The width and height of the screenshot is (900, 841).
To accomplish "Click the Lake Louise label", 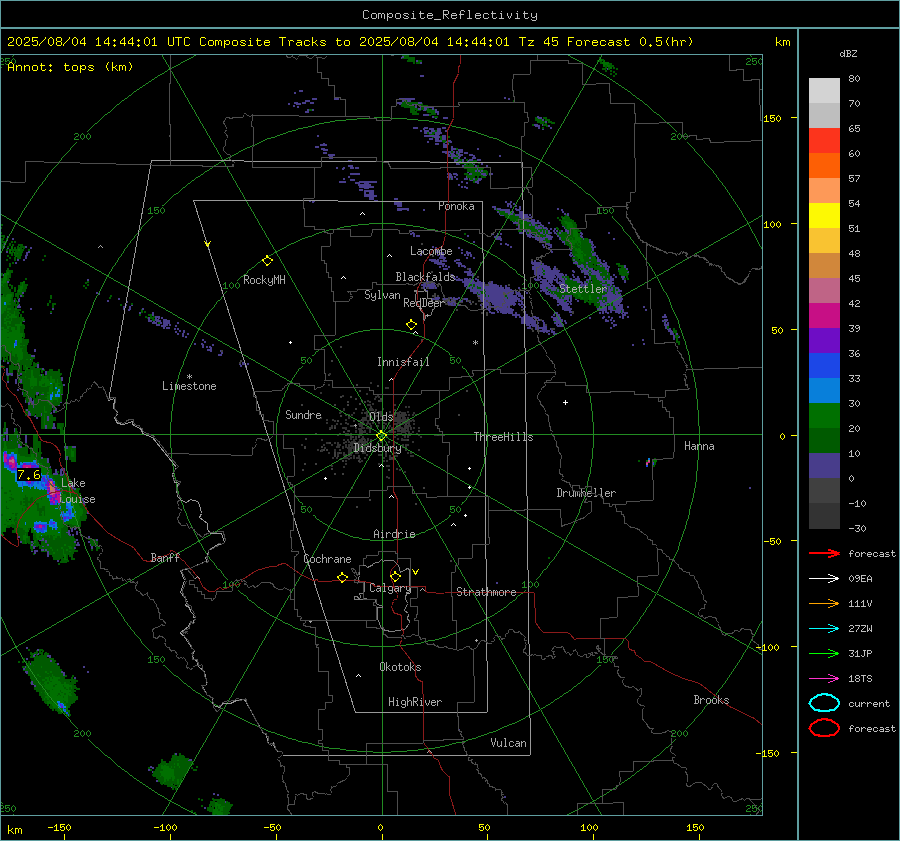I will point(78,491).
